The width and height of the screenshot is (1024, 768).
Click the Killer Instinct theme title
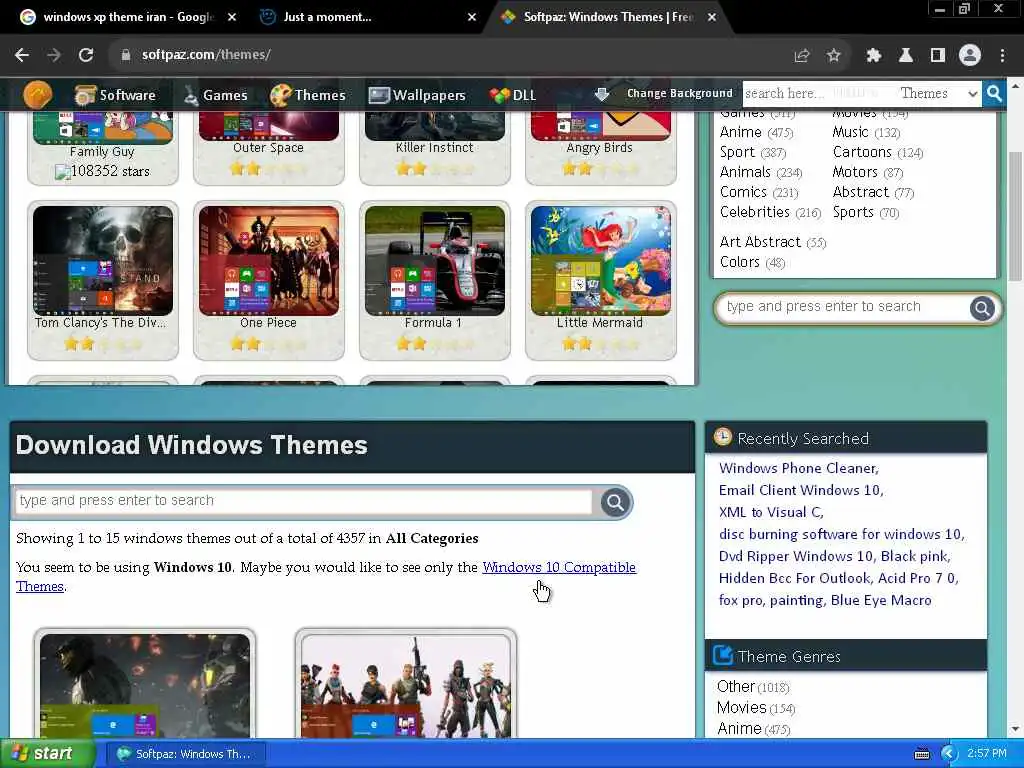(434, 148)
